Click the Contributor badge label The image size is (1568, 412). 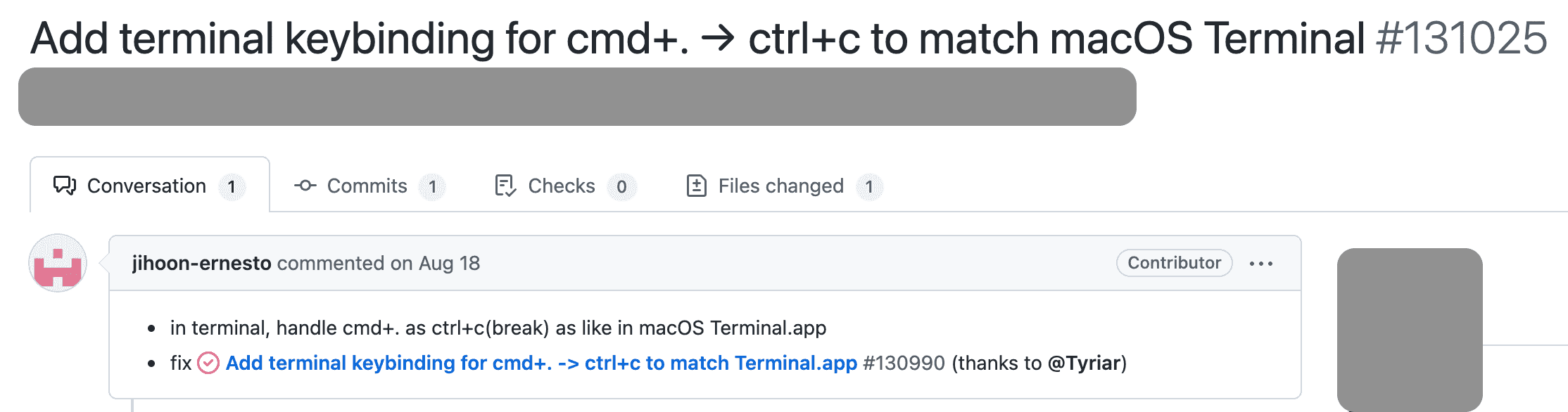1174,263
